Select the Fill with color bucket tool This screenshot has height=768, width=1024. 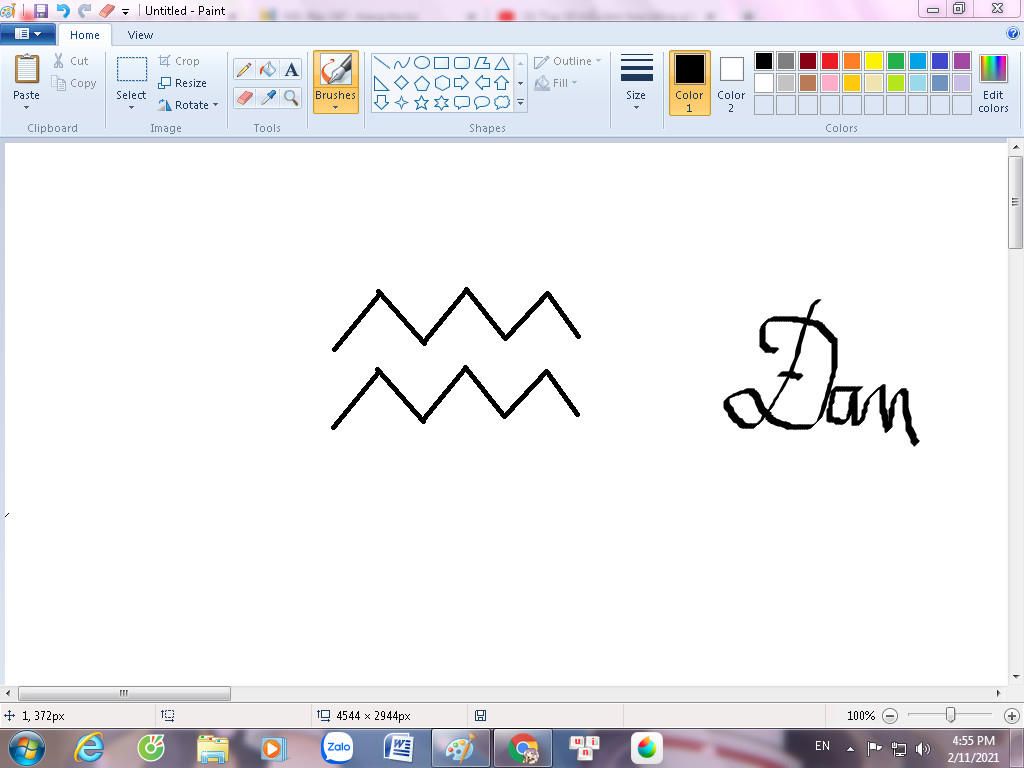(x=268, y=69)
